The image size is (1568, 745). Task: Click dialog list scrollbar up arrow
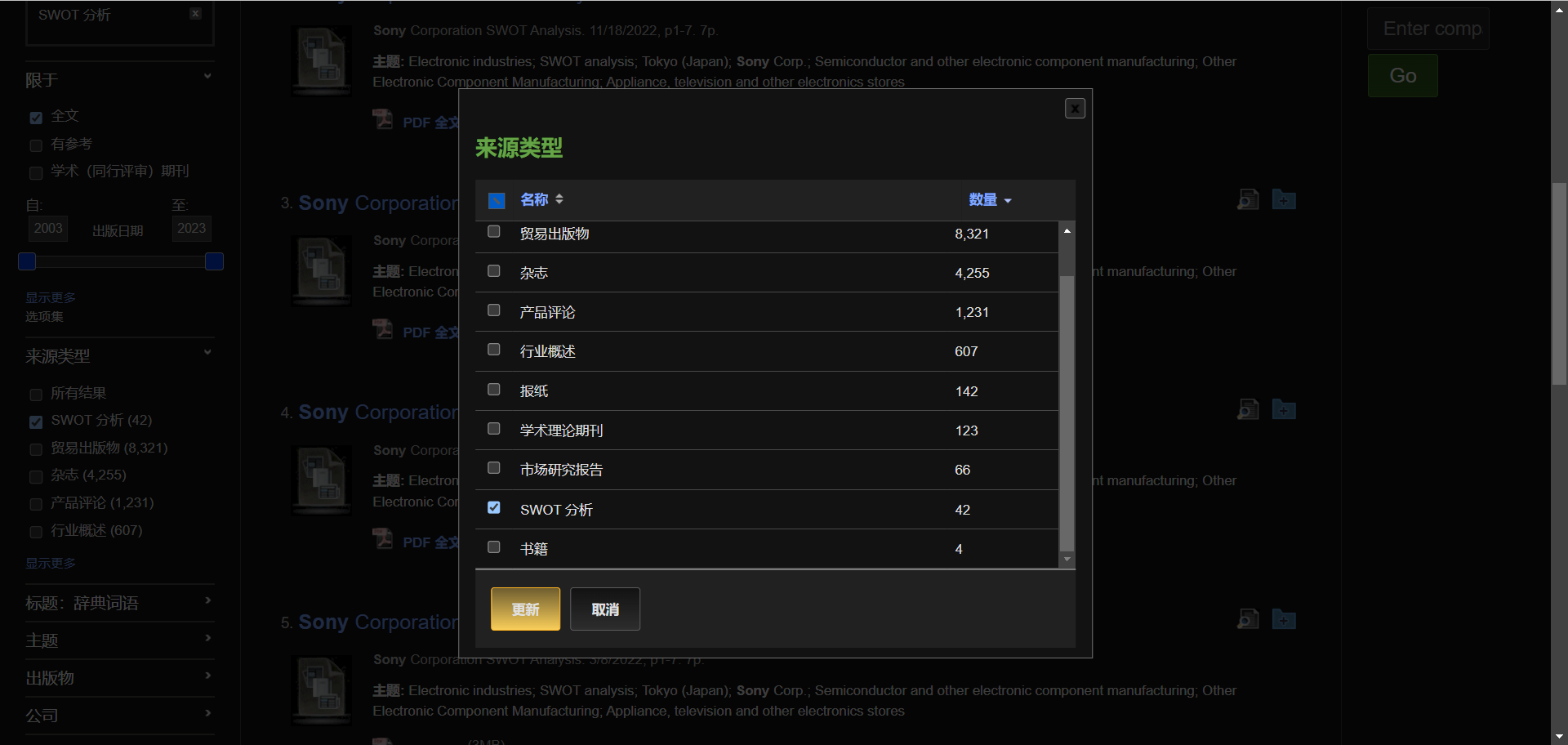pyautogui.click(x=1067, y=231)
